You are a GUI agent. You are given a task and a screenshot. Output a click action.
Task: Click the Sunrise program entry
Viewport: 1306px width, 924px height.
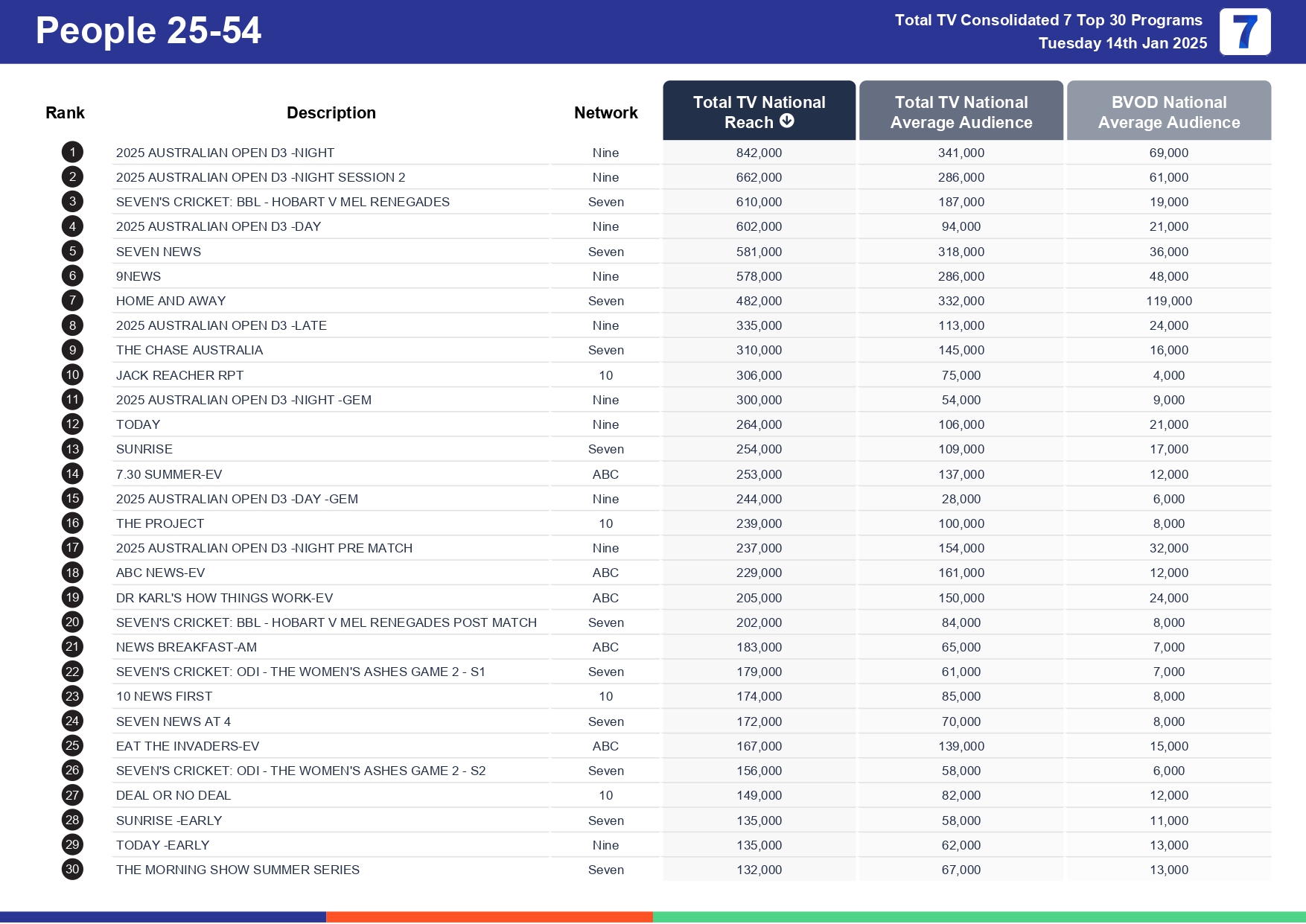tap(144, 448)
